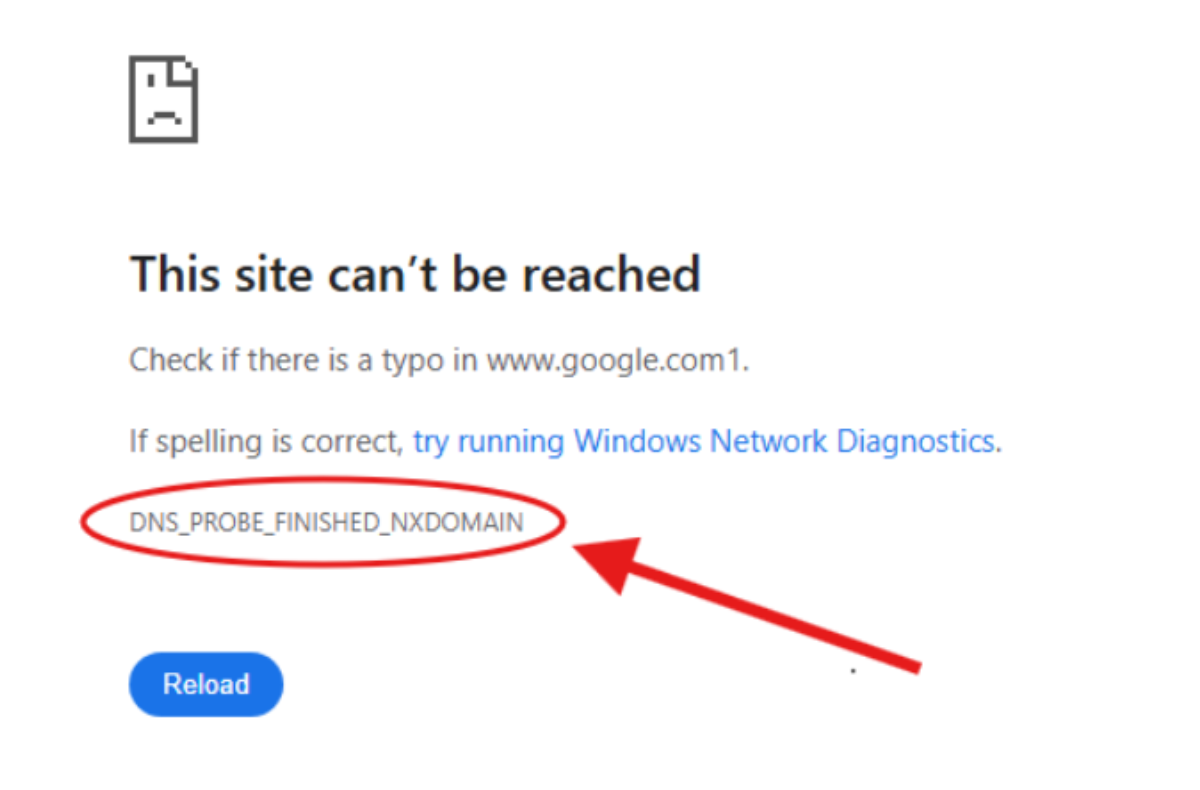This screenshot has height=790, width=1200.
Task: Click the "This site can't be reached" heading
Action: 415,273
